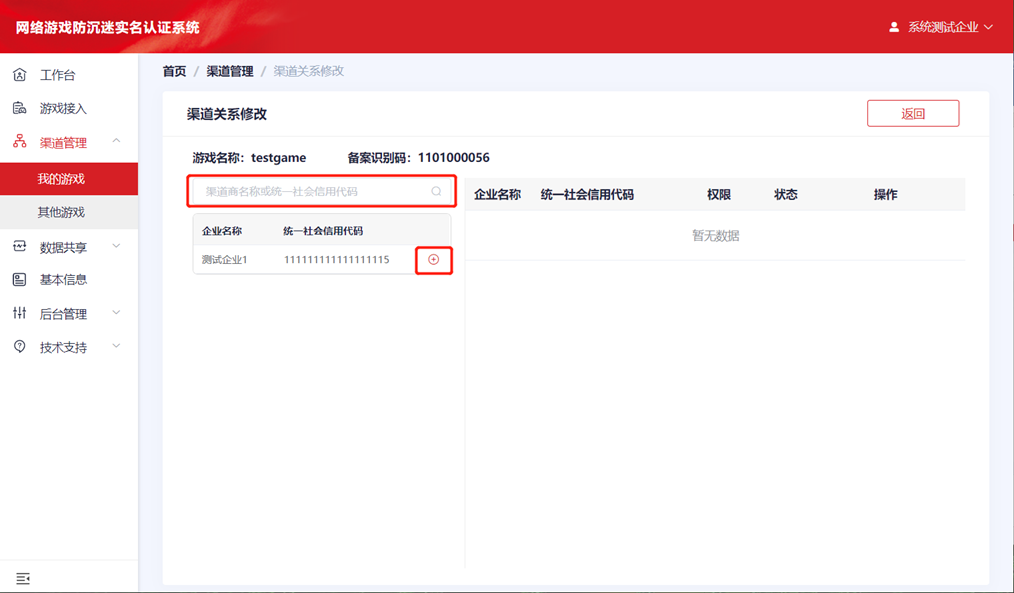
Task: Select 其他游戏 submenu item
Action: tap(69, 212)
